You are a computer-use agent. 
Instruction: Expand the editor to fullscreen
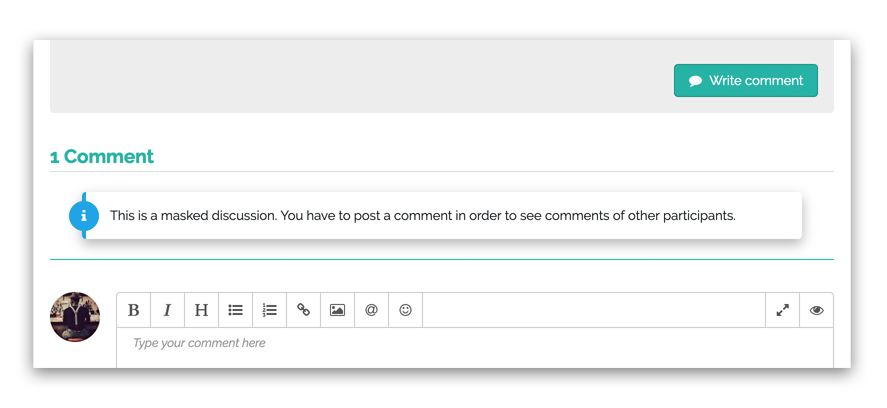pyautogui.click(x=783, y=310)
